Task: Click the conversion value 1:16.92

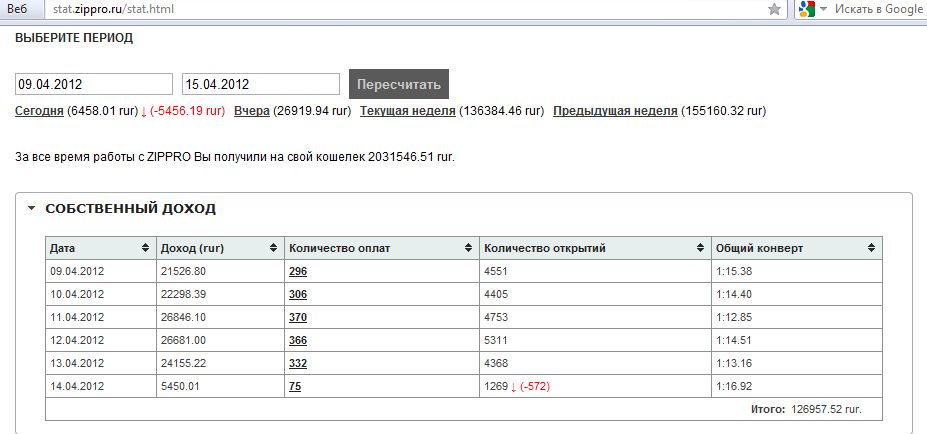Action: [x=734, y=387]
